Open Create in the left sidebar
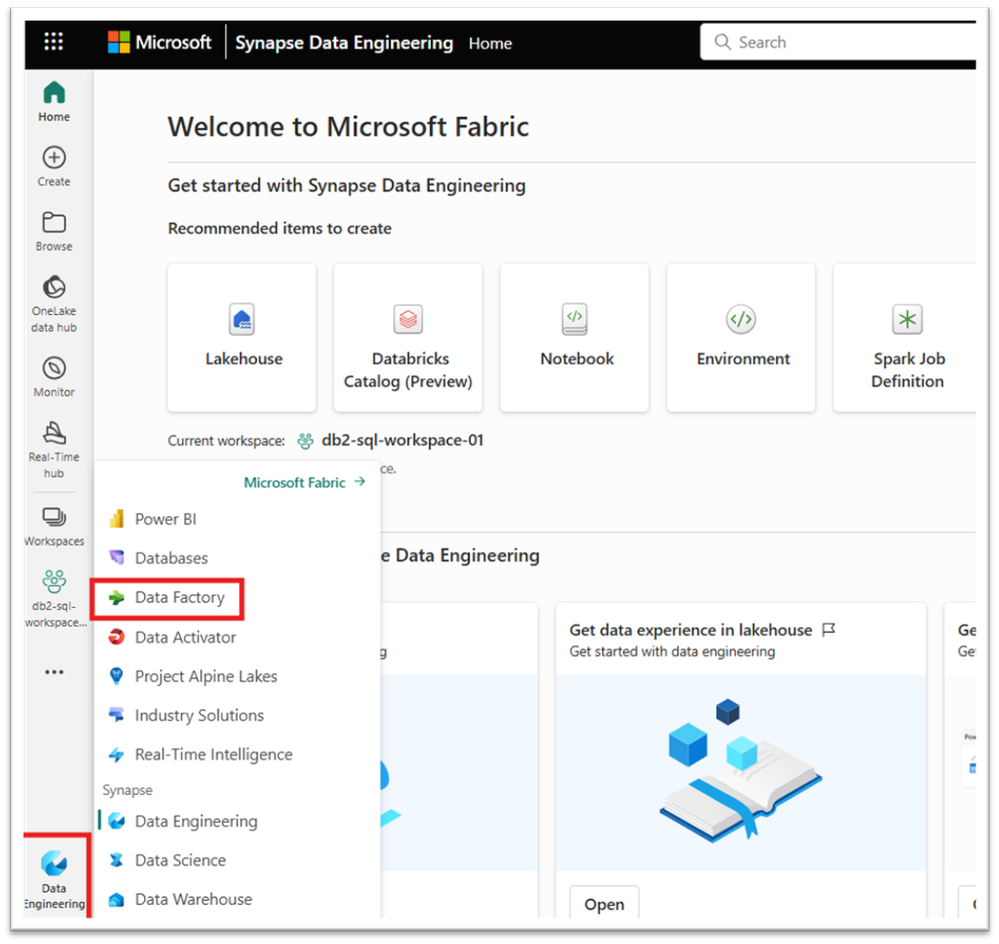999x944 pixels. 54,167
